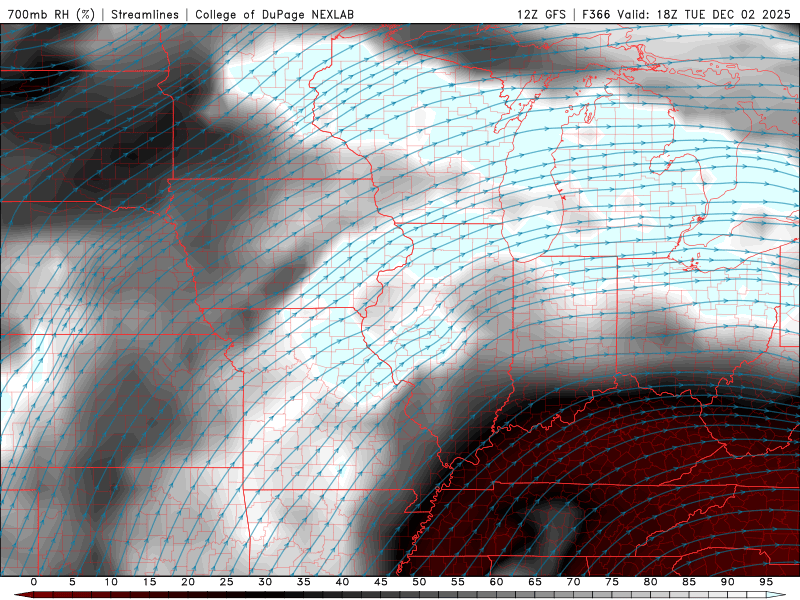800x600 pixels.
Task: Select the "60" color scale label
Action: tap(496, 582)
